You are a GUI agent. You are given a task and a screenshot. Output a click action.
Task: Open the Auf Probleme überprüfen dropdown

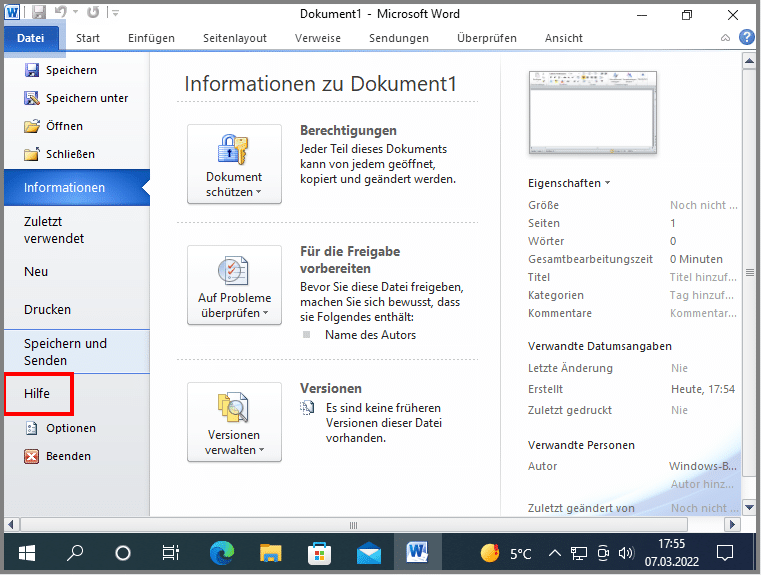click(x=234, y=285)
